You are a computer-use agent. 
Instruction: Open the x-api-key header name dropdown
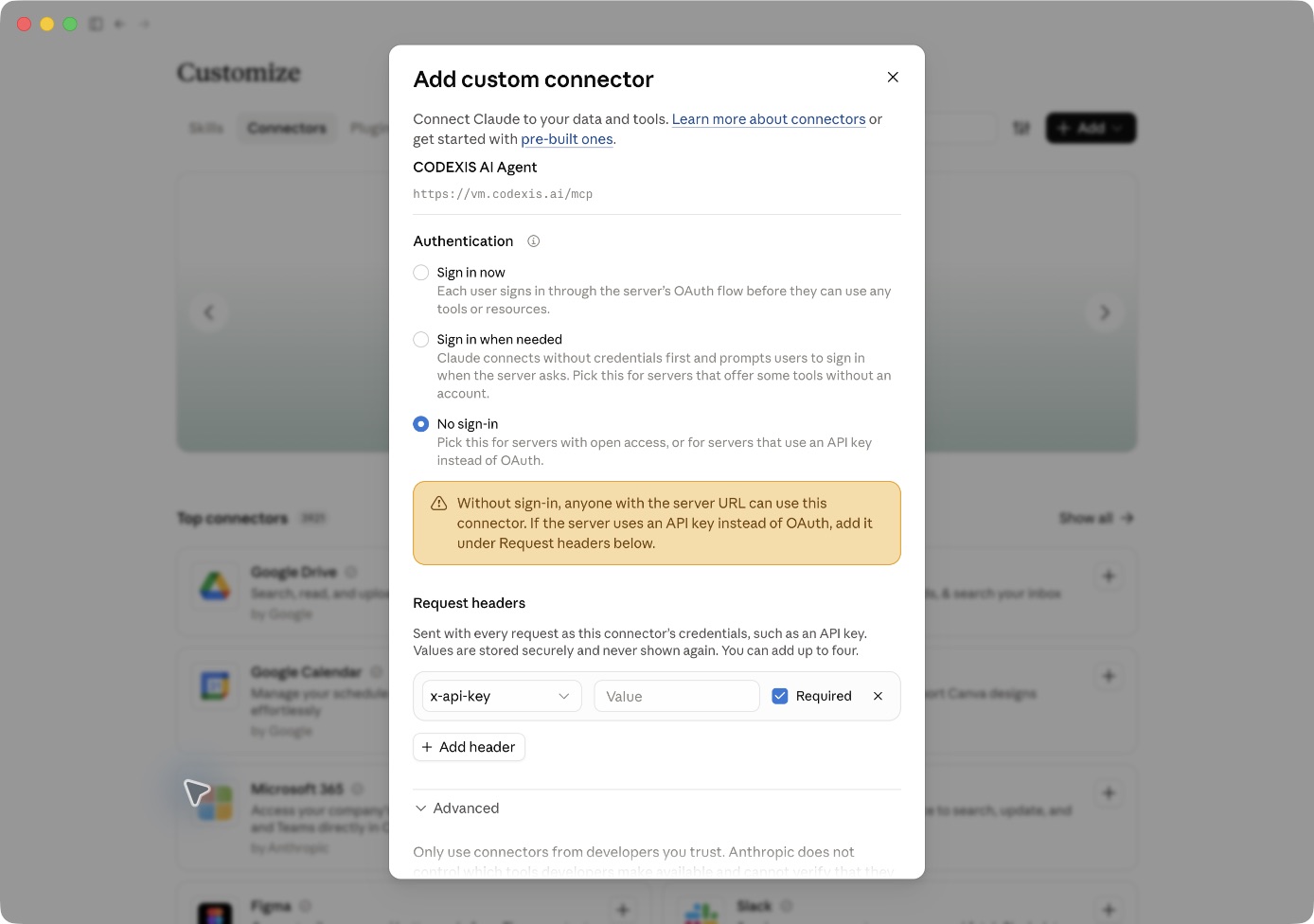(x=502, y=696)
